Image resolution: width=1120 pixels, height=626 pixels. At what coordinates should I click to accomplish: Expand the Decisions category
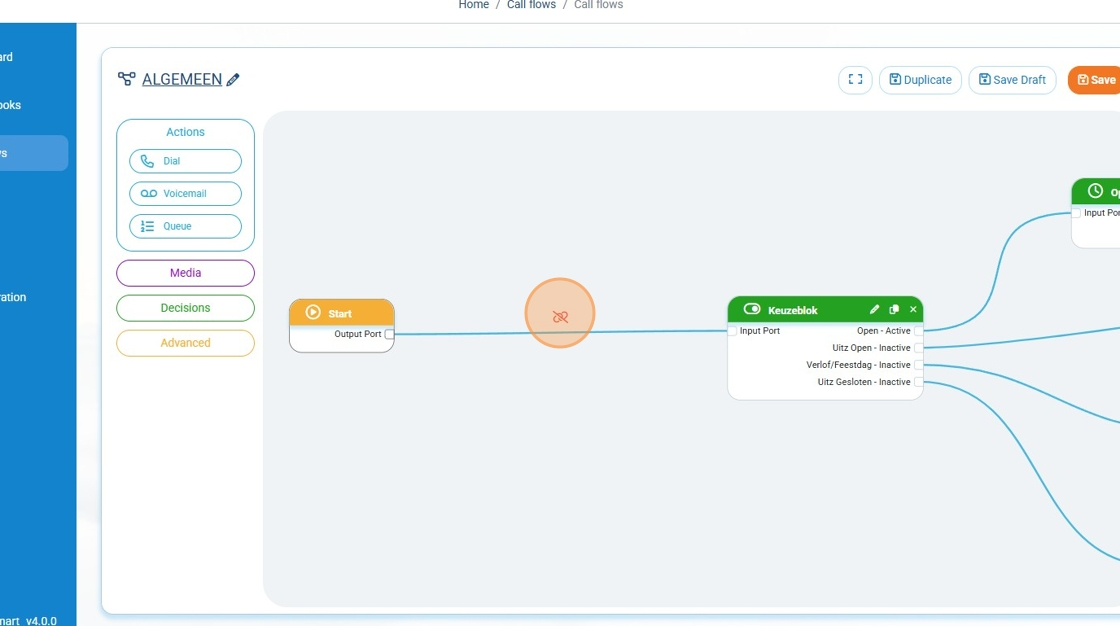(185, 308)
